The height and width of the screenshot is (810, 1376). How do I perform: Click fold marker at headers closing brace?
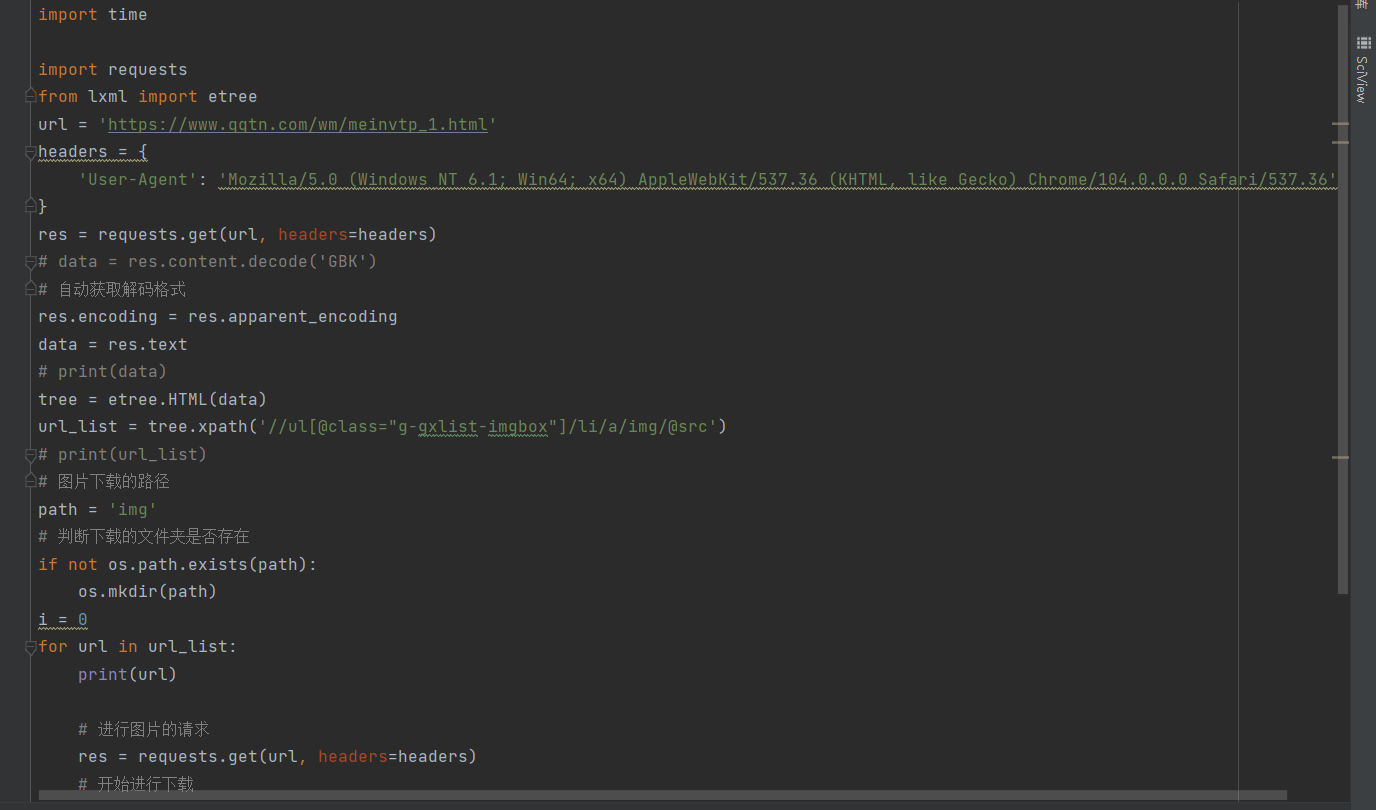[x=31, y=207]
